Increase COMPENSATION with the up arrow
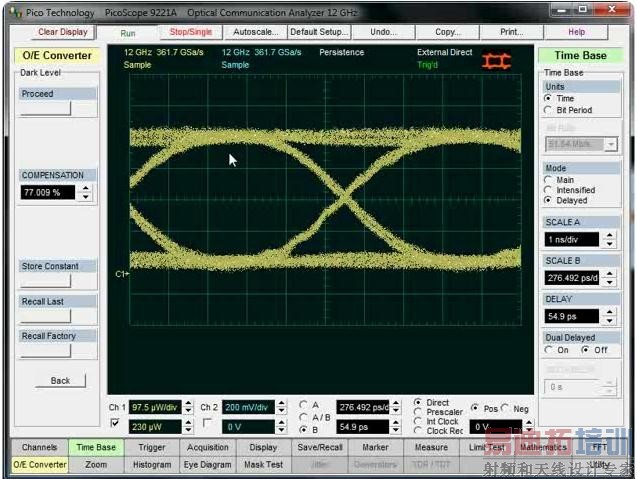 [x=86, y=187]
